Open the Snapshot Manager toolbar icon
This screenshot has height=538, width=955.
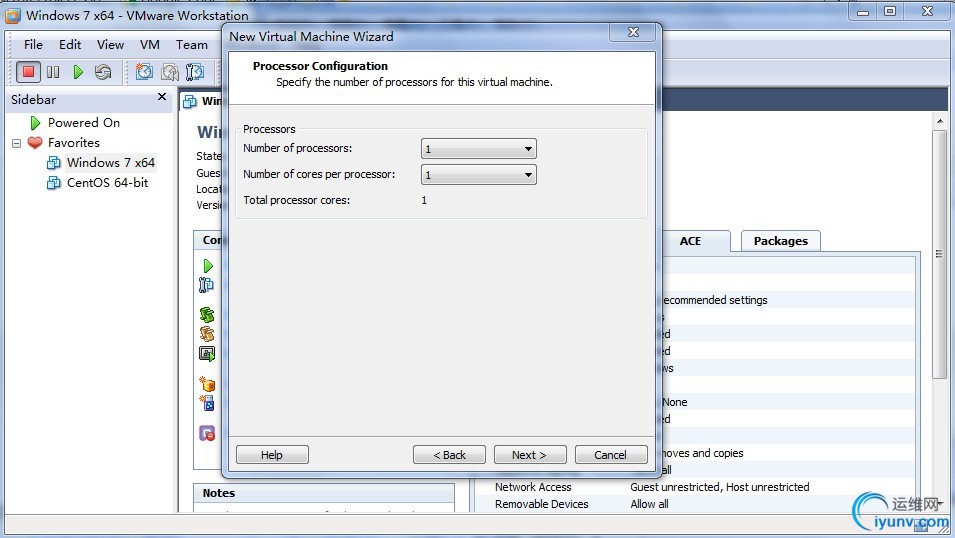[194, 72]
